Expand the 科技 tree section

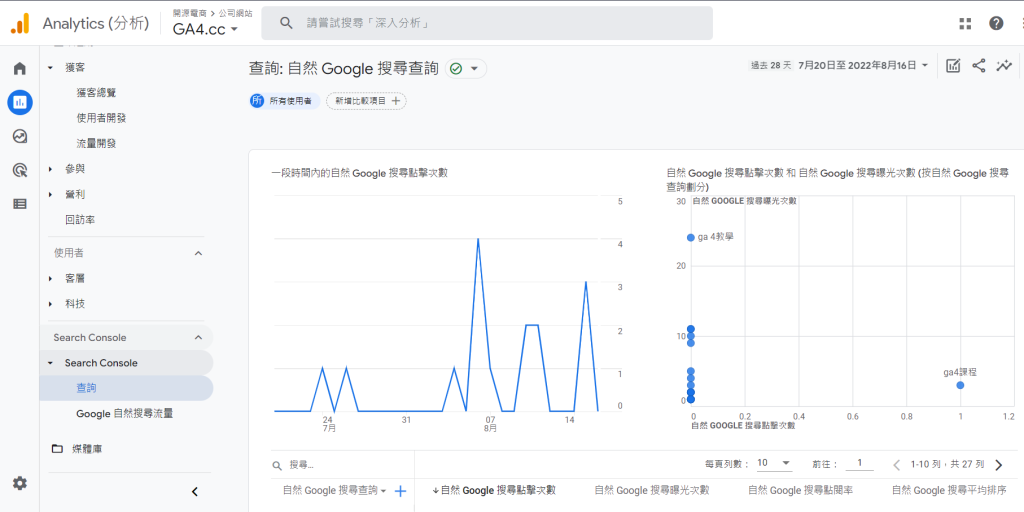tap(51, 304)
